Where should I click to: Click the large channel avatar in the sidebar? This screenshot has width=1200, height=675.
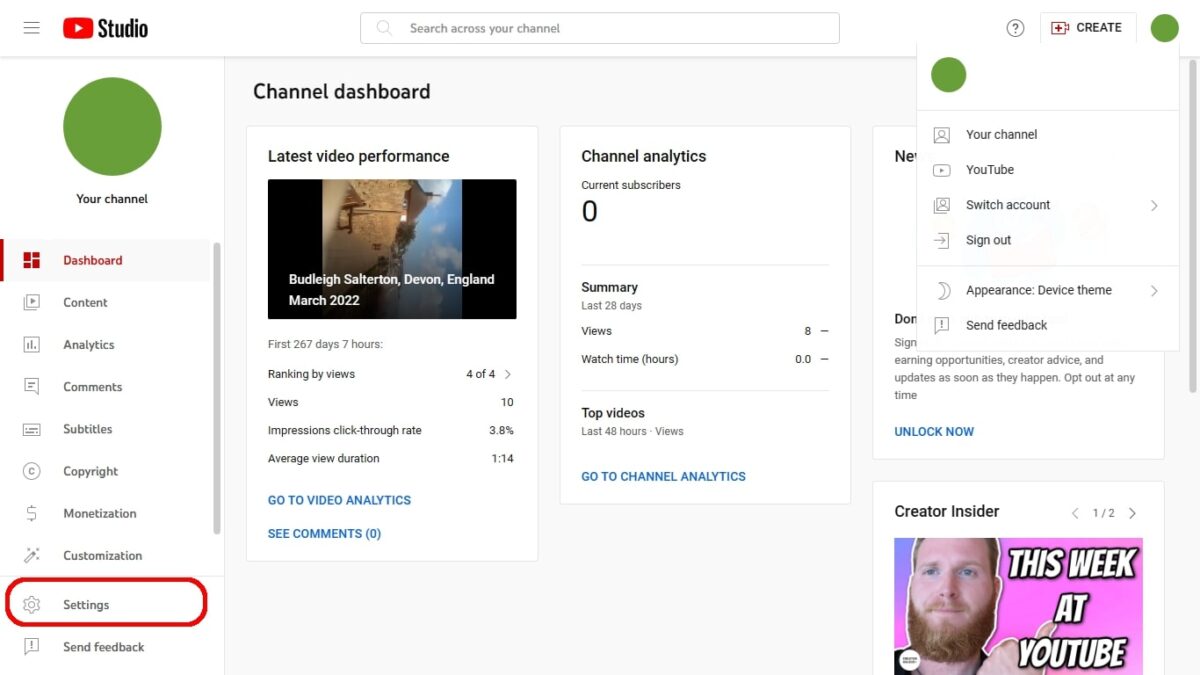(112, 126)
